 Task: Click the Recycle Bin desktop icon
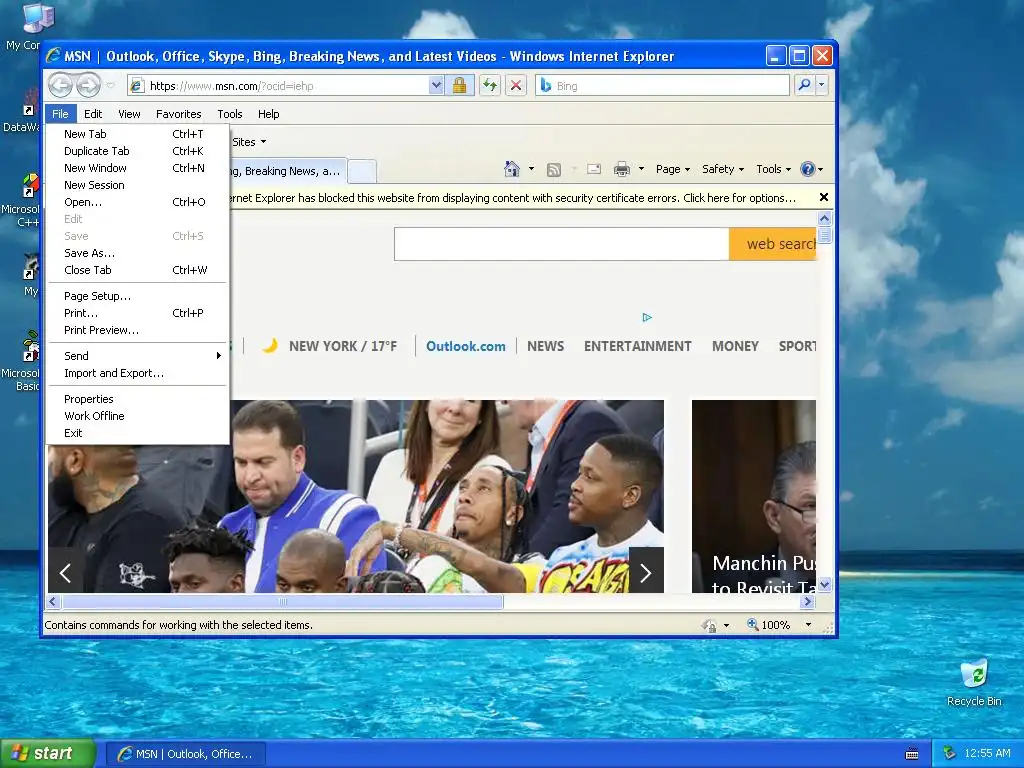click(974, 682)
